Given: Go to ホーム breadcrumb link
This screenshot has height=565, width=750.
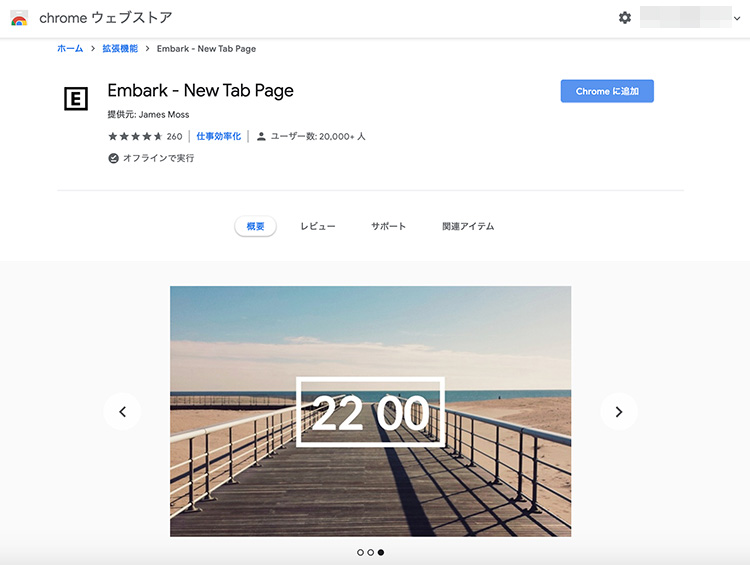Looking at the screenshot, I should (70, 48).
